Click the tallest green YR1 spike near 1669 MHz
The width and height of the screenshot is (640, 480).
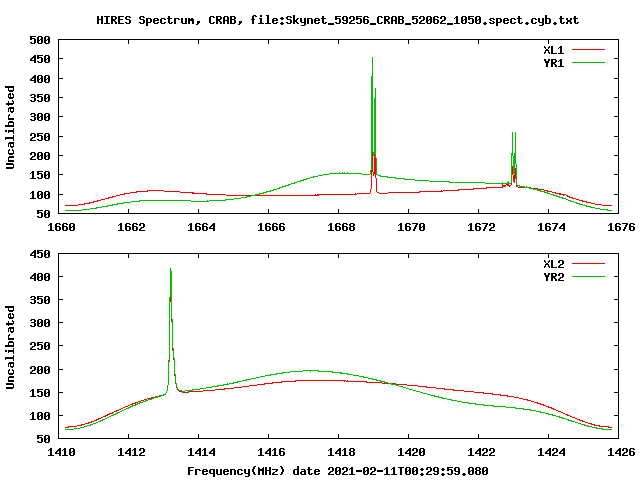tap(373, 116)
